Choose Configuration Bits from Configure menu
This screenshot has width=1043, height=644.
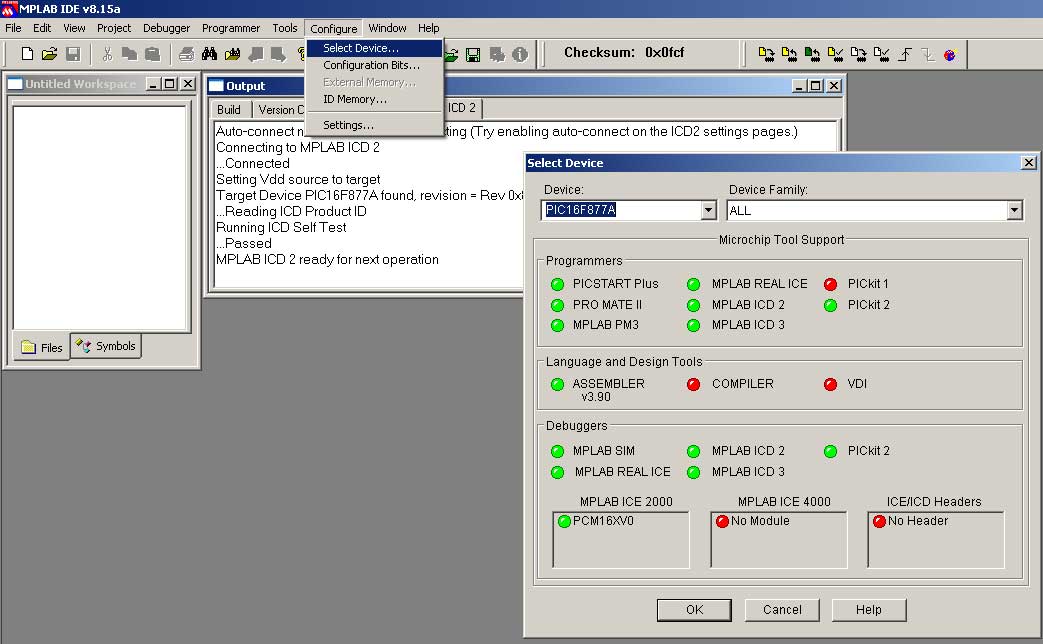click(x=371, y=65)
